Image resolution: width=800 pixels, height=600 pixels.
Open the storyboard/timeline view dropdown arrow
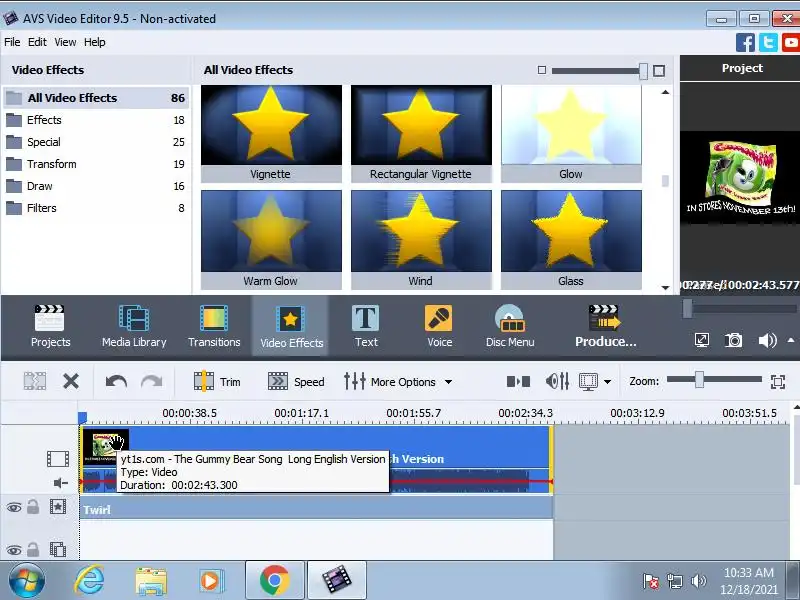[607, 382]
